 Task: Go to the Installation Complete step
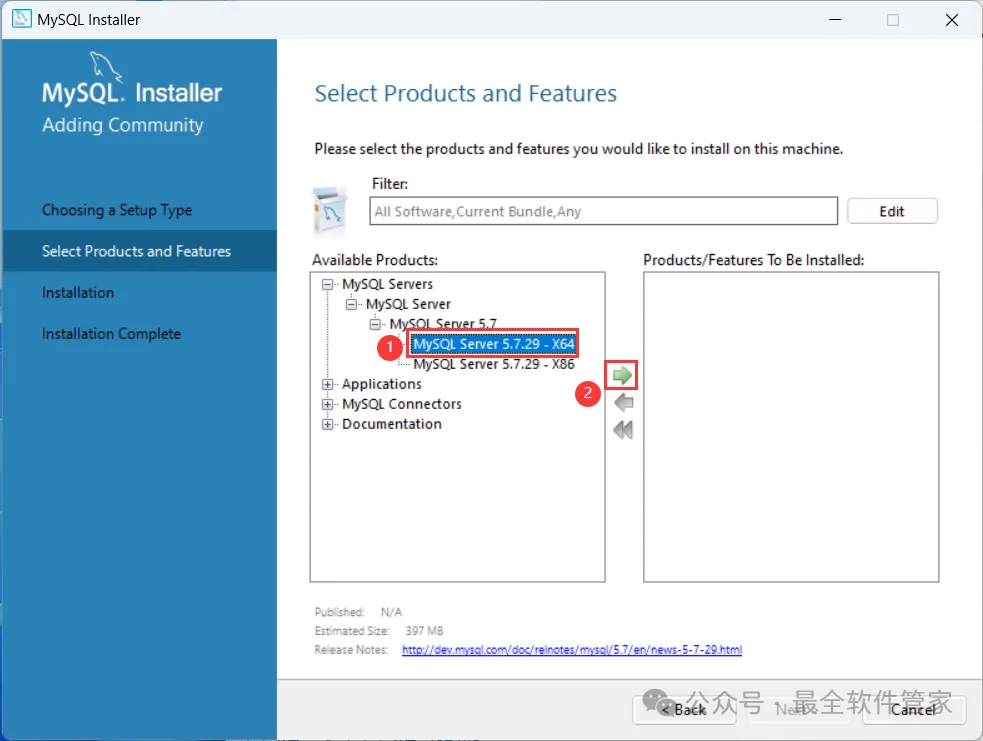(x=111, y=334)
